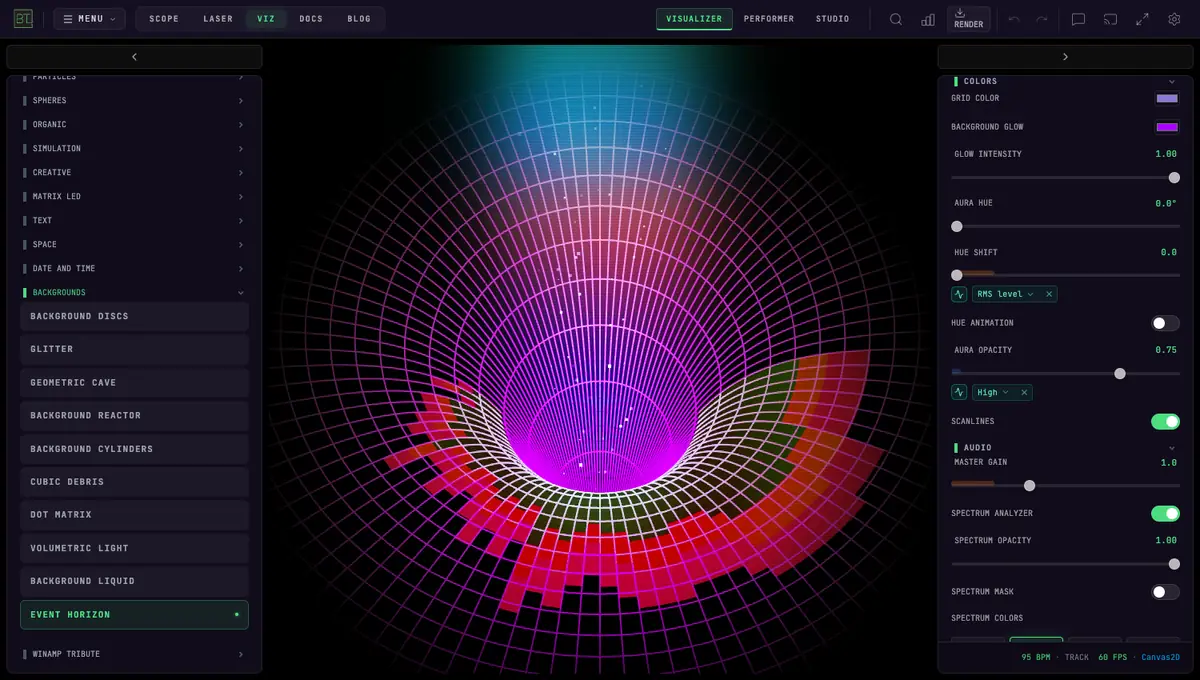Open the Blog tab

(359, 19)
